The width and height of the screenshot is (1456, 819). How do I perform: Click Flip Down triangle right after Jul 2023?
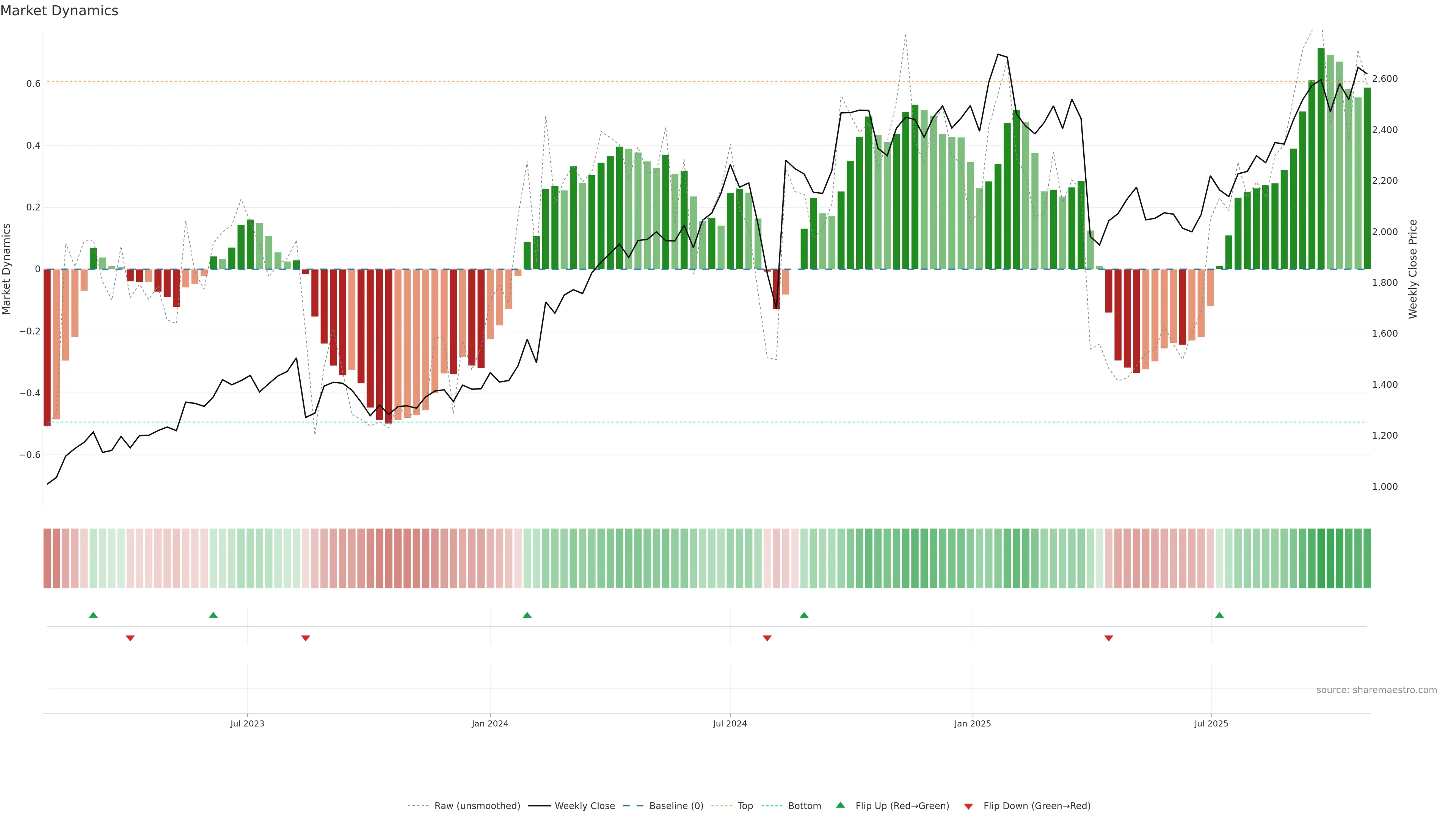[x=306, y=638]
